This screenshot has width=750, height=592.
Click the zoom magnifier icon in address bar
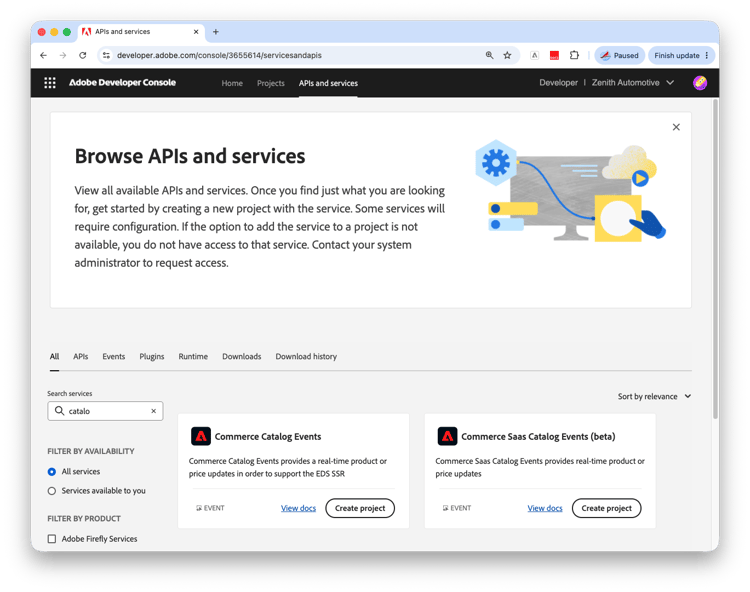489,55
